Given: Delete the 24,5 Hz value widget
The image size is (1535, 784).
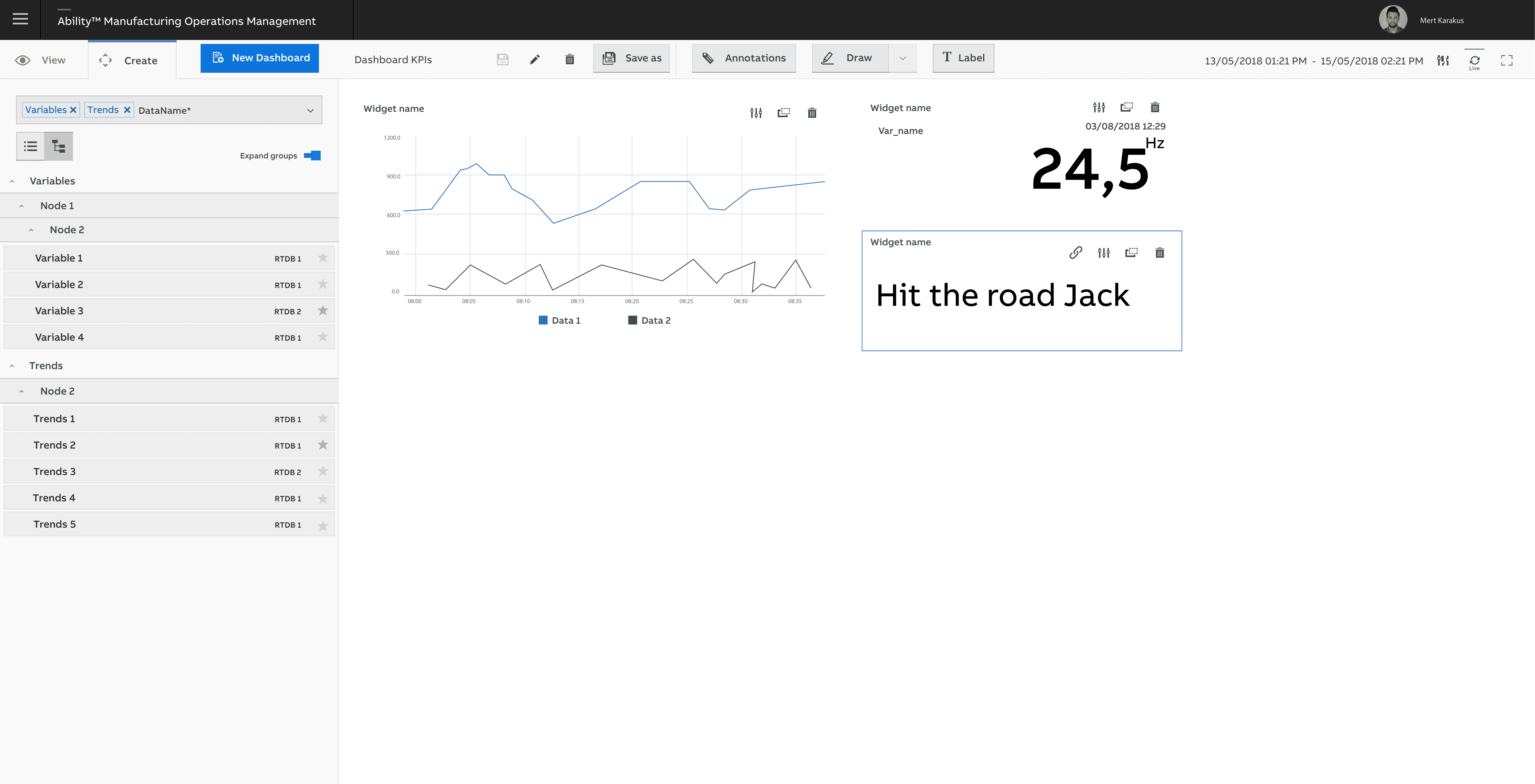Looking at the screenshot, I should tap(1155, 107).
